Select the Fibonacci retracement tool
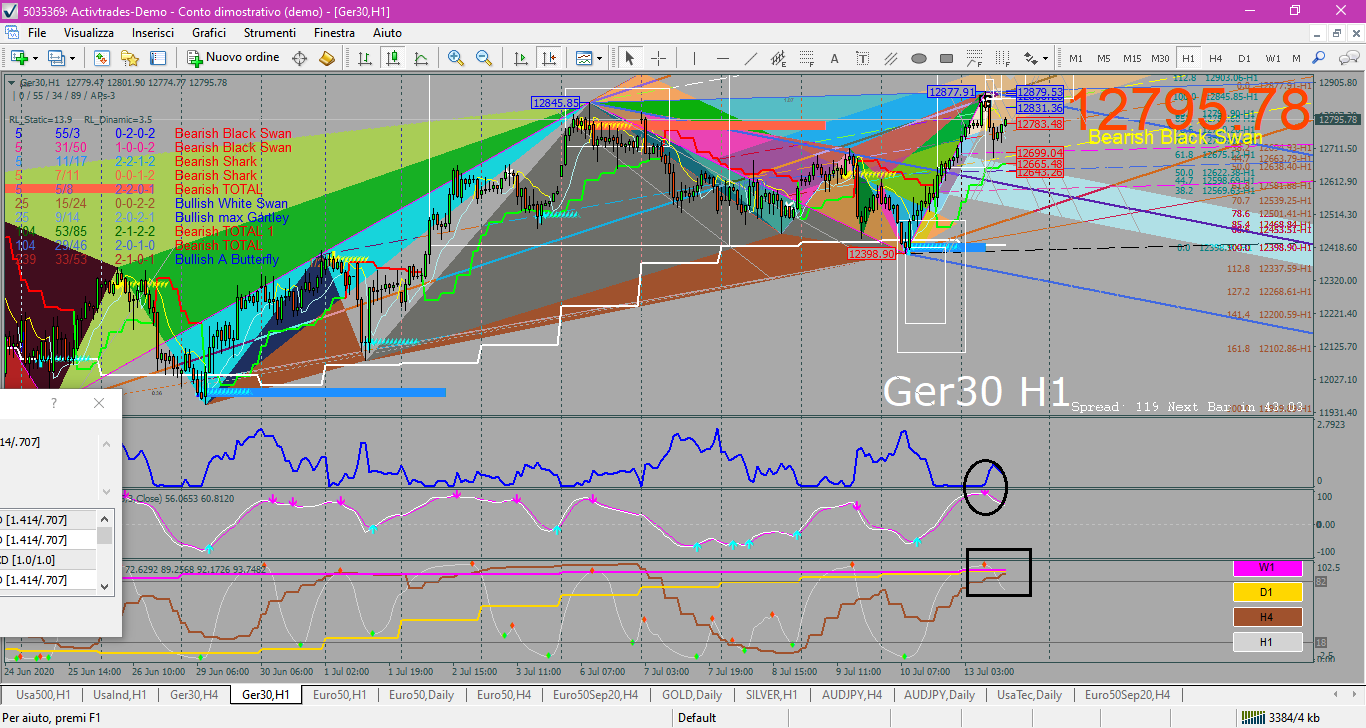This screenshot has width=1366, height=728. click(806, 58)
